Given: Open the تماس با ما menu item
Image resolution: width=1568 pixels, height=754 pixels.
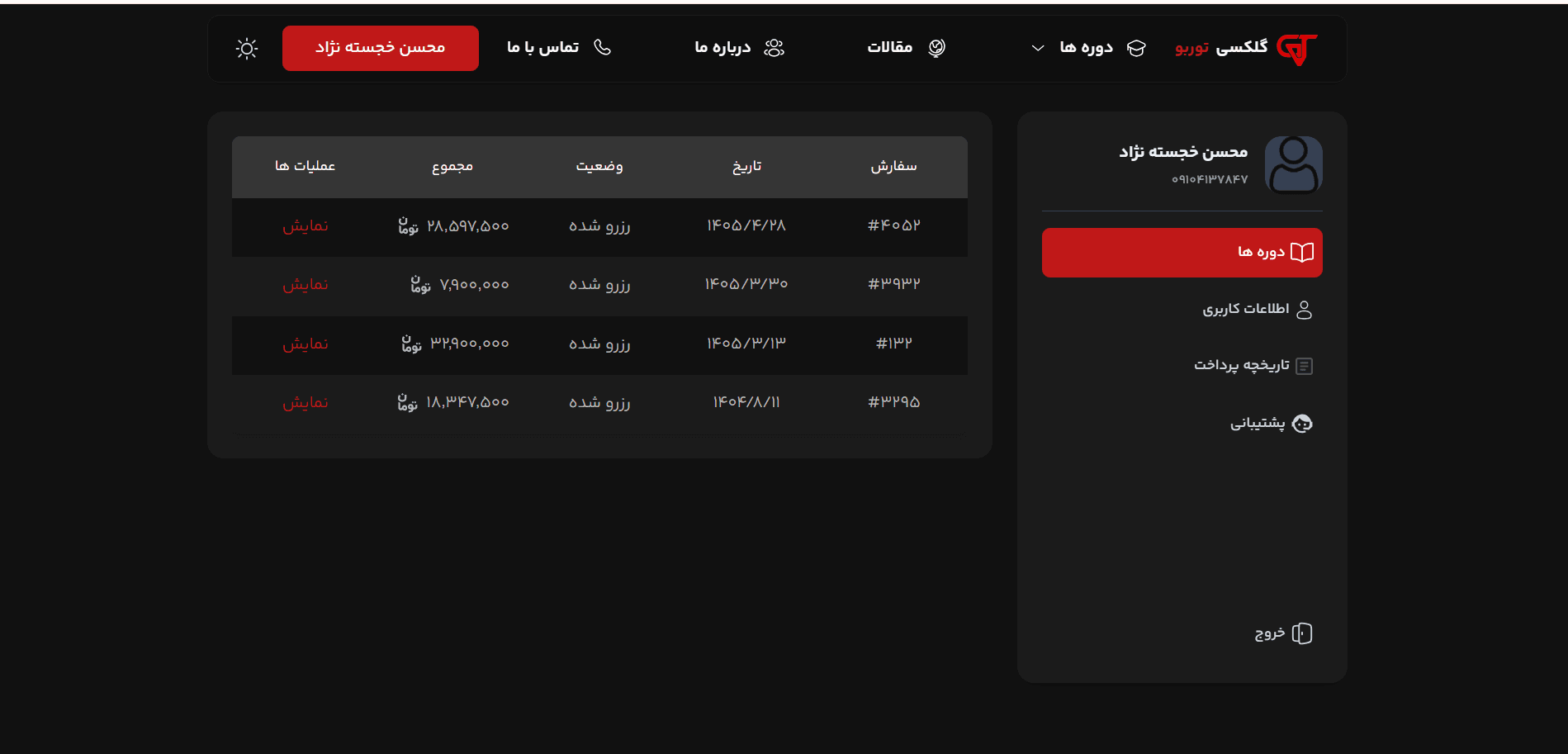Looking at the screenshot, I should tap(542, 47).
